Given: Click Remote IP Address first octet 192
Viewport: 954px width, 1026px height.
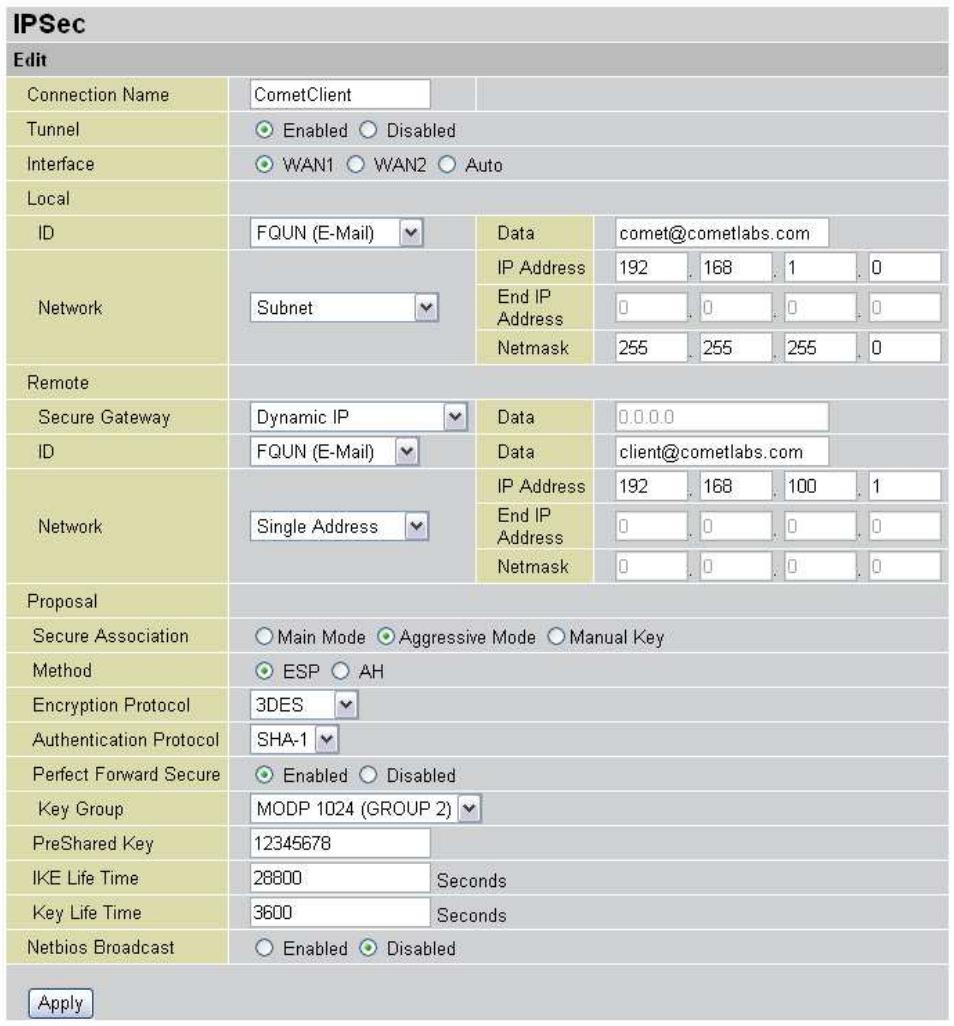Looking at the screenshot, I should 651,486.
